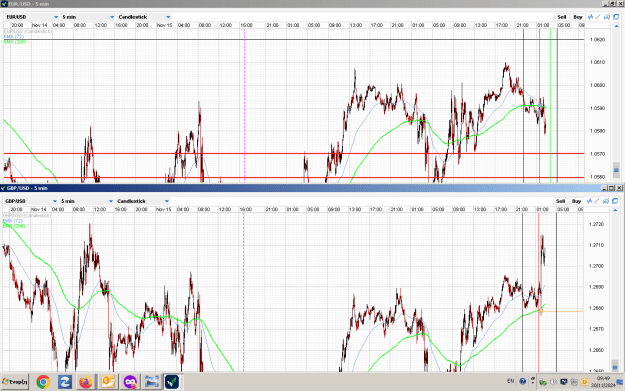Open Firefox from taskbar
The width and height of the screenshot is (625, 391).
pos(86,382)
